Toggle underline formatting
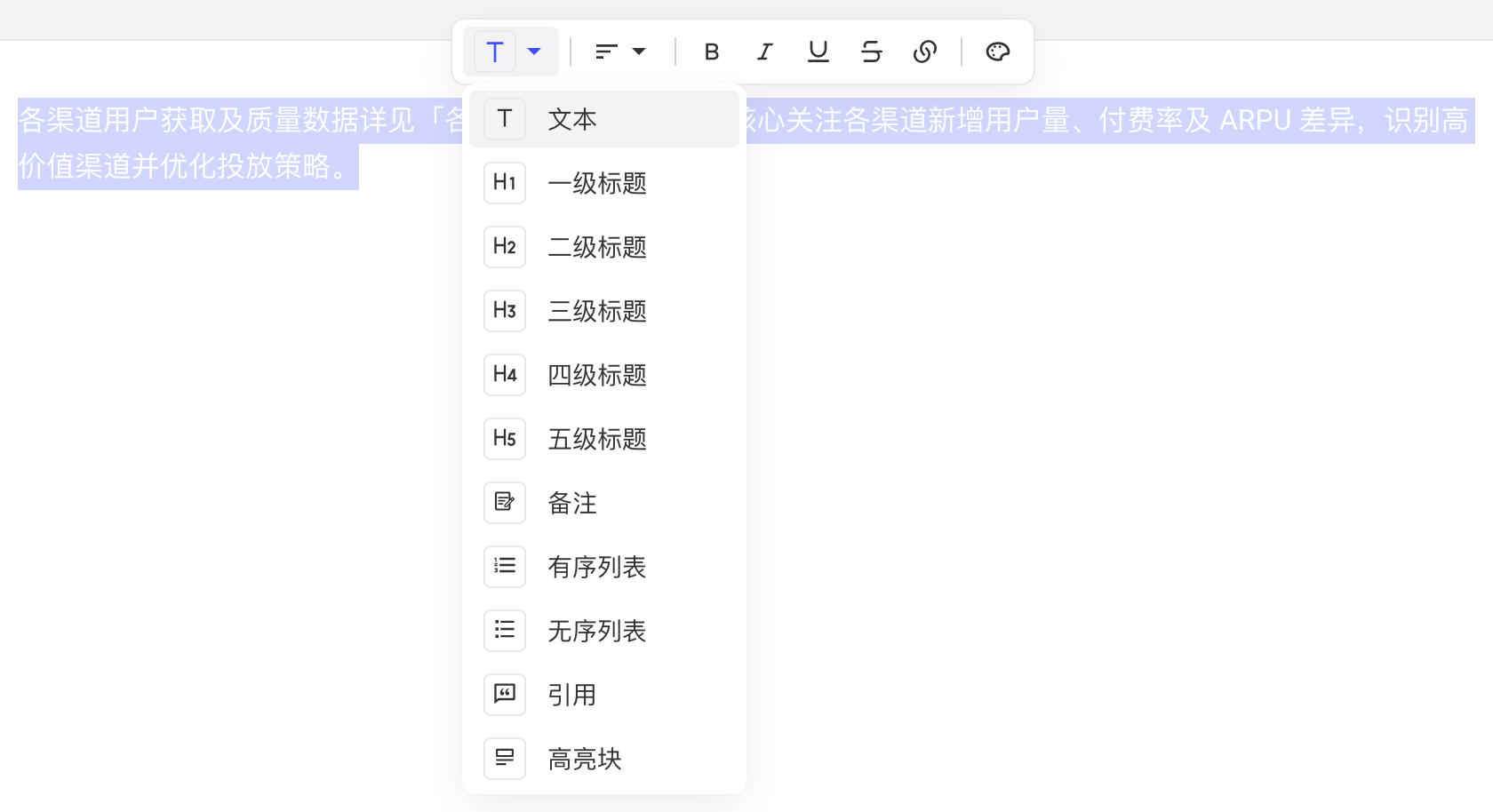Viewport: 1493px width, 812px height. pos(818,52)
